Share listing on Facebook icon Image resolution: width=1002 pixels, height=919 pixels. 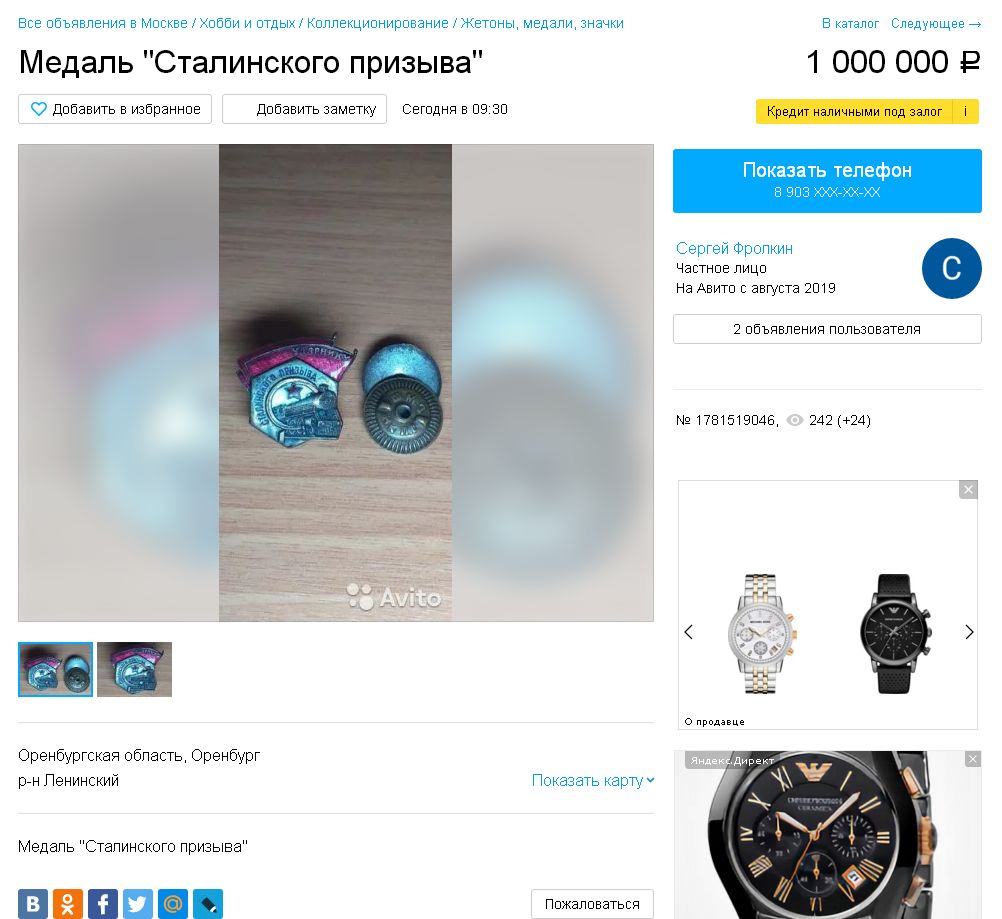click(103, 904)
